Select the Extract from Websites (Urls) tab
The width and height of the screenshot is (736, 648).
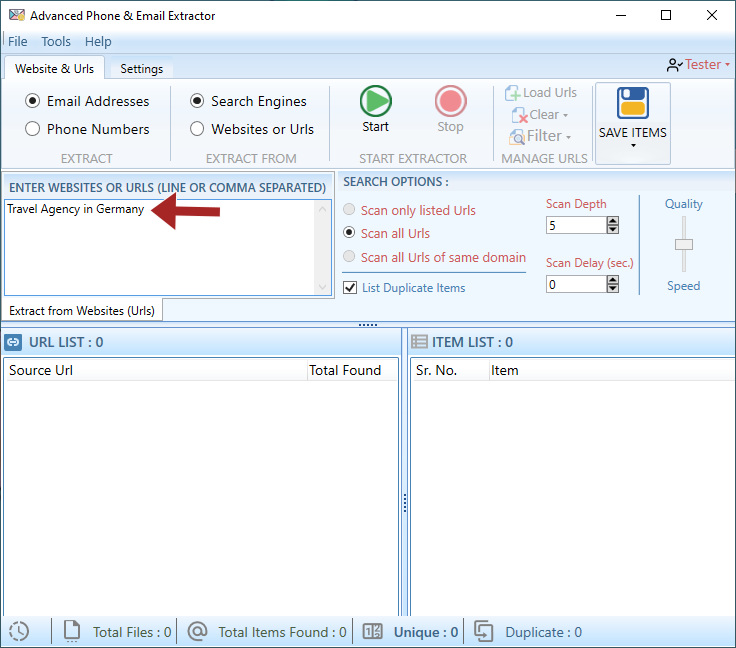tap(82, 311)
